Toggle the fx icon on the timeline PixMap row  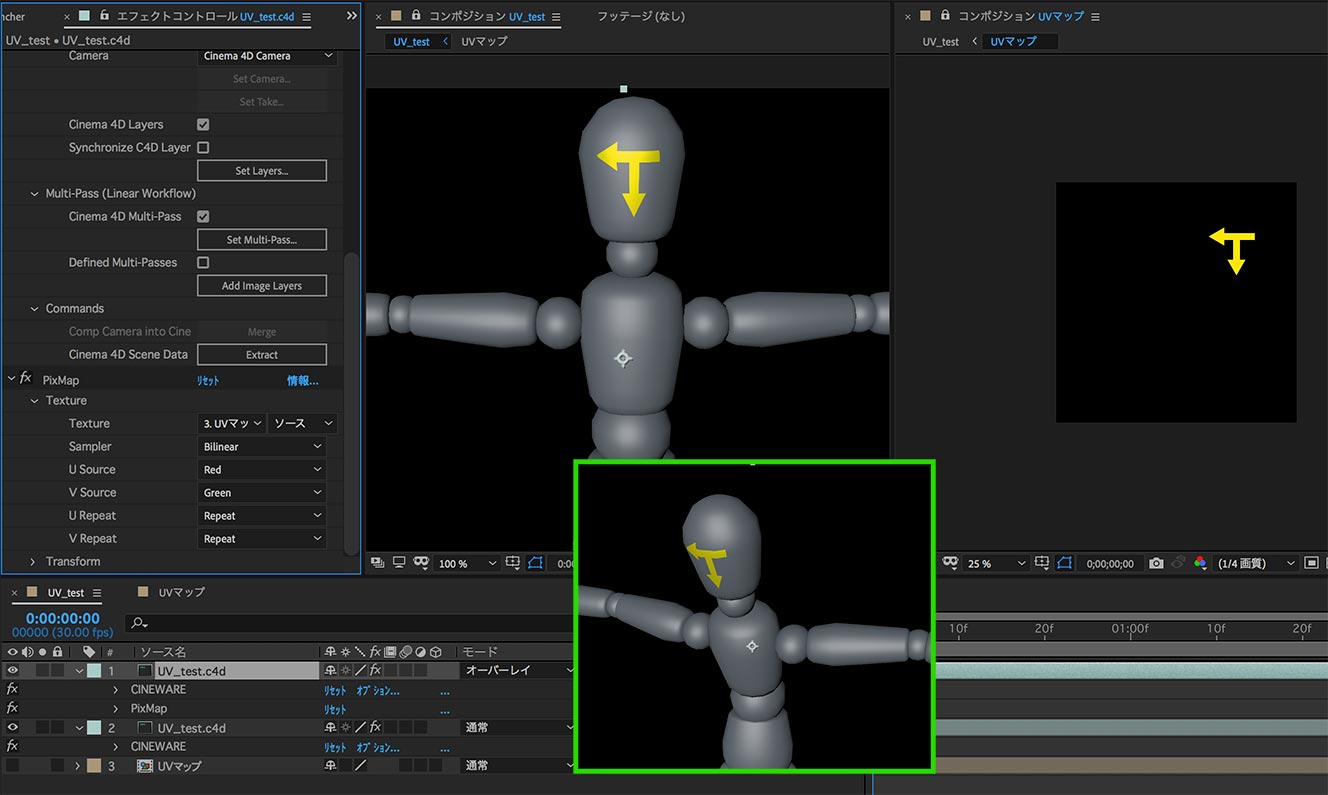[x=12, y=709]
